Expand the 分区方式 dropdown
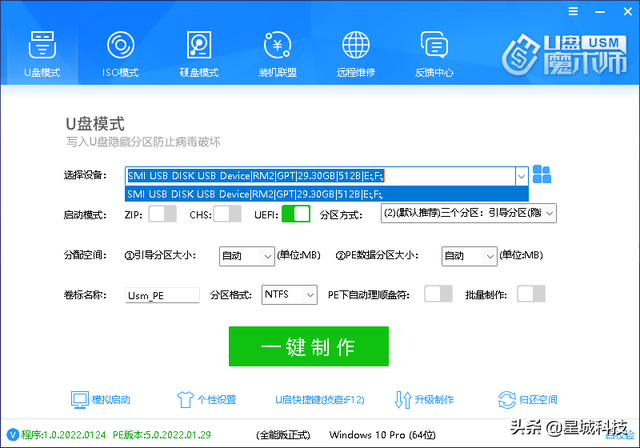 coord(469,213)
